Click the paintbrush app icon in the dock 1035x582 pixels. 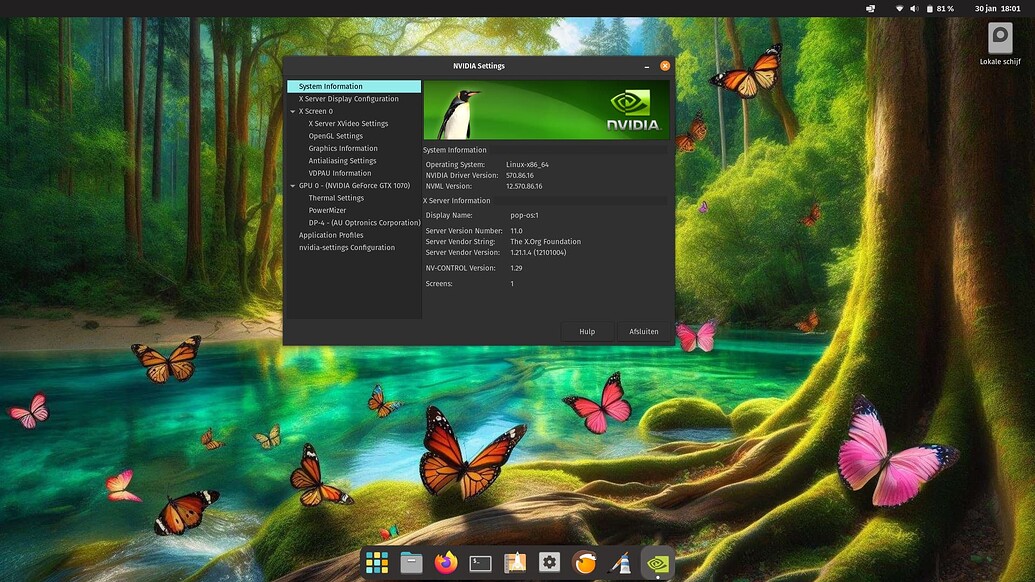click(617, 562)
